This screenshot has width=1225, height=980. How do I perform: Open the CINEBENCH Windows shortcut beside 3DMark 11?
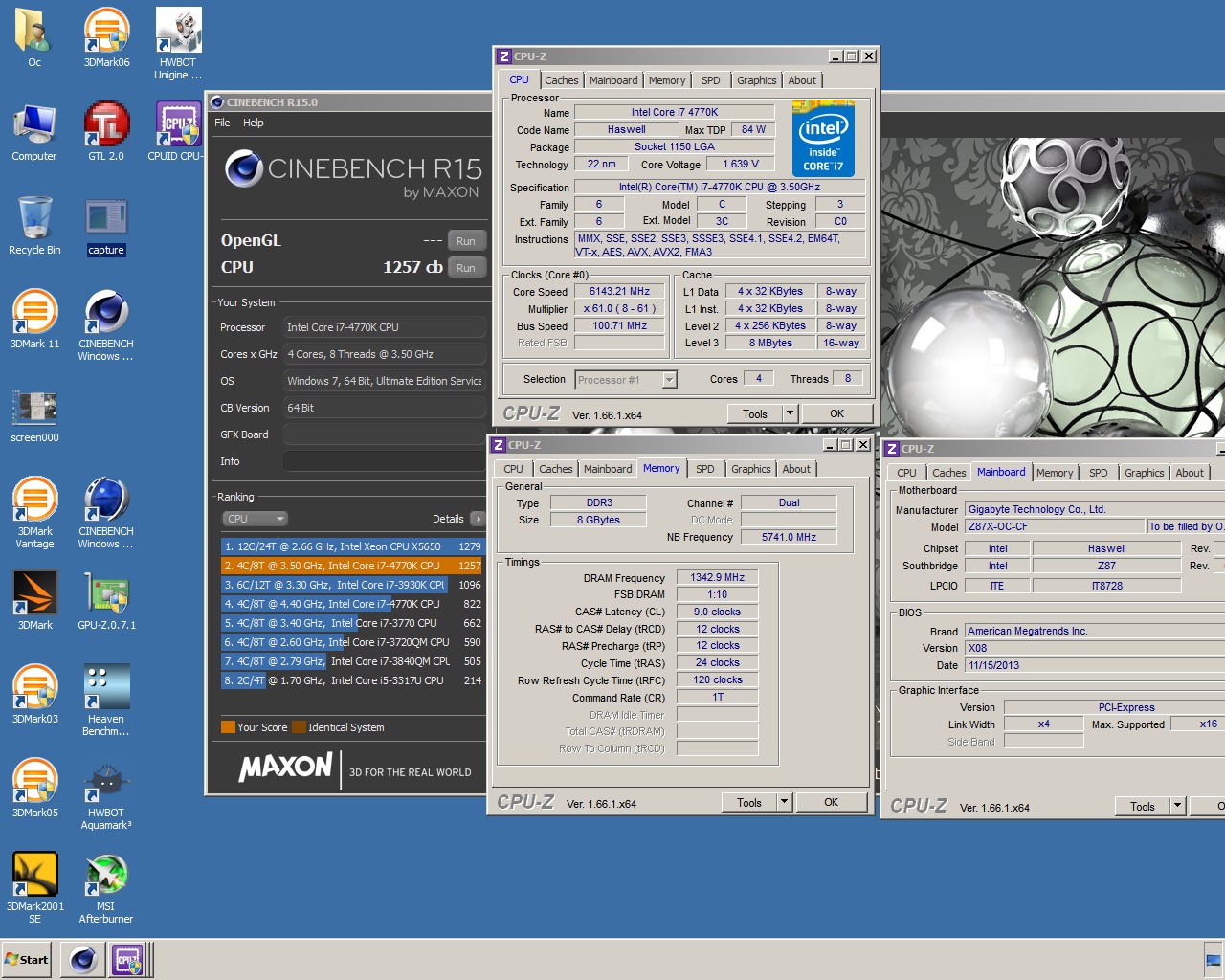tap(106, 325)
